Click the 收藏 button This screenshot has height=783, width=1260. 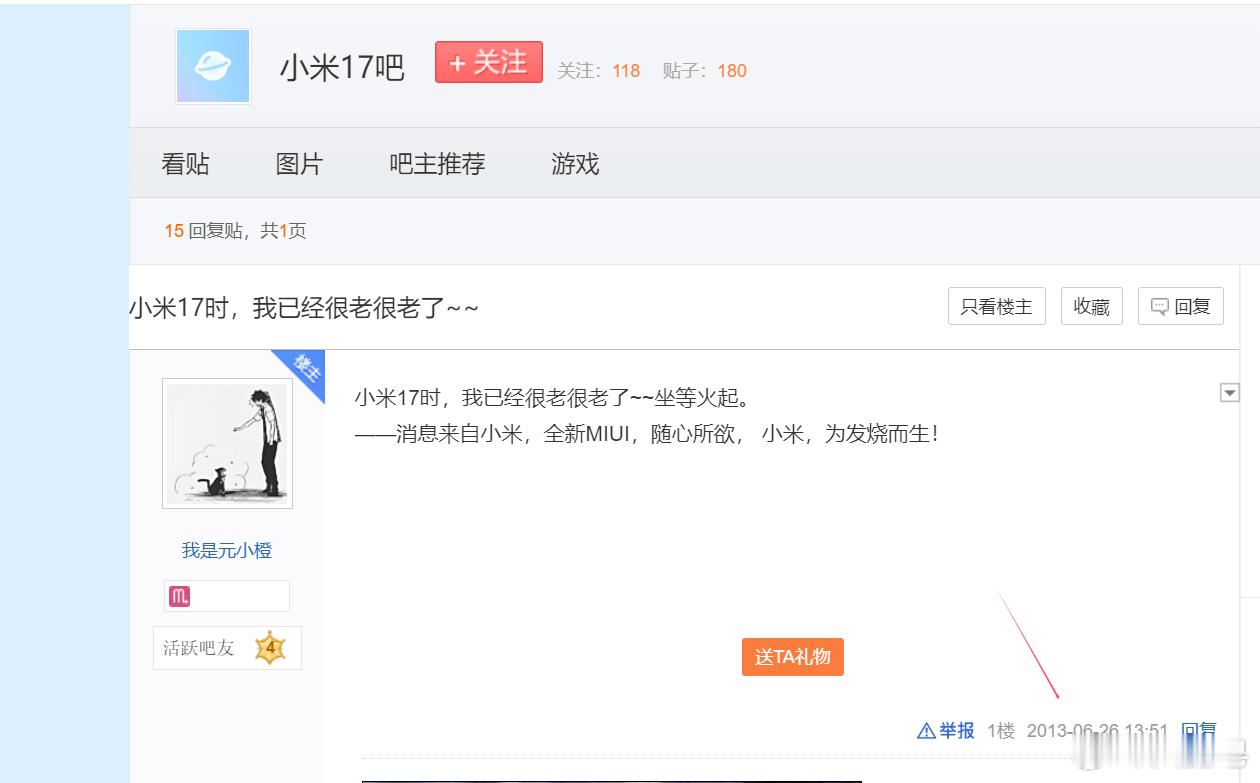[x=1092, y=306]
